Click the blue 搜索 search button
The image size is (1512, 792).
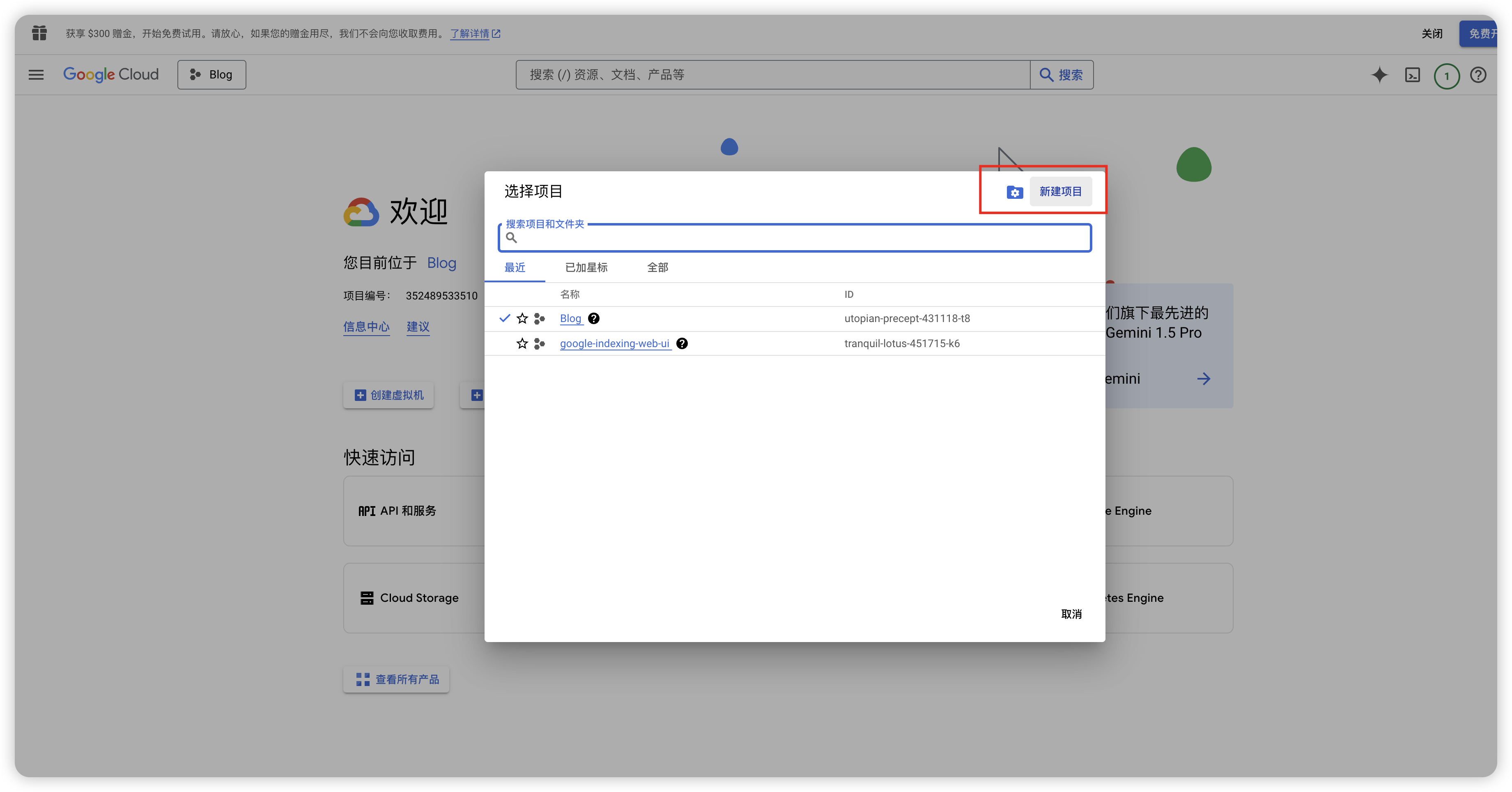tap(1061, 75)
